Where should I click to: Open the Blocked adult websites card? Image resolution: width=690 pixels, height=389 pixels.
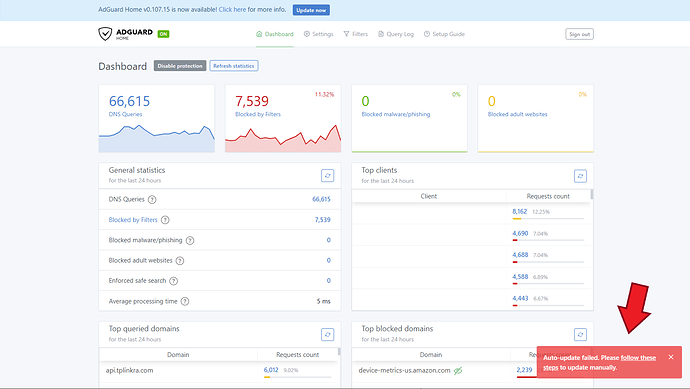(536, 118)
